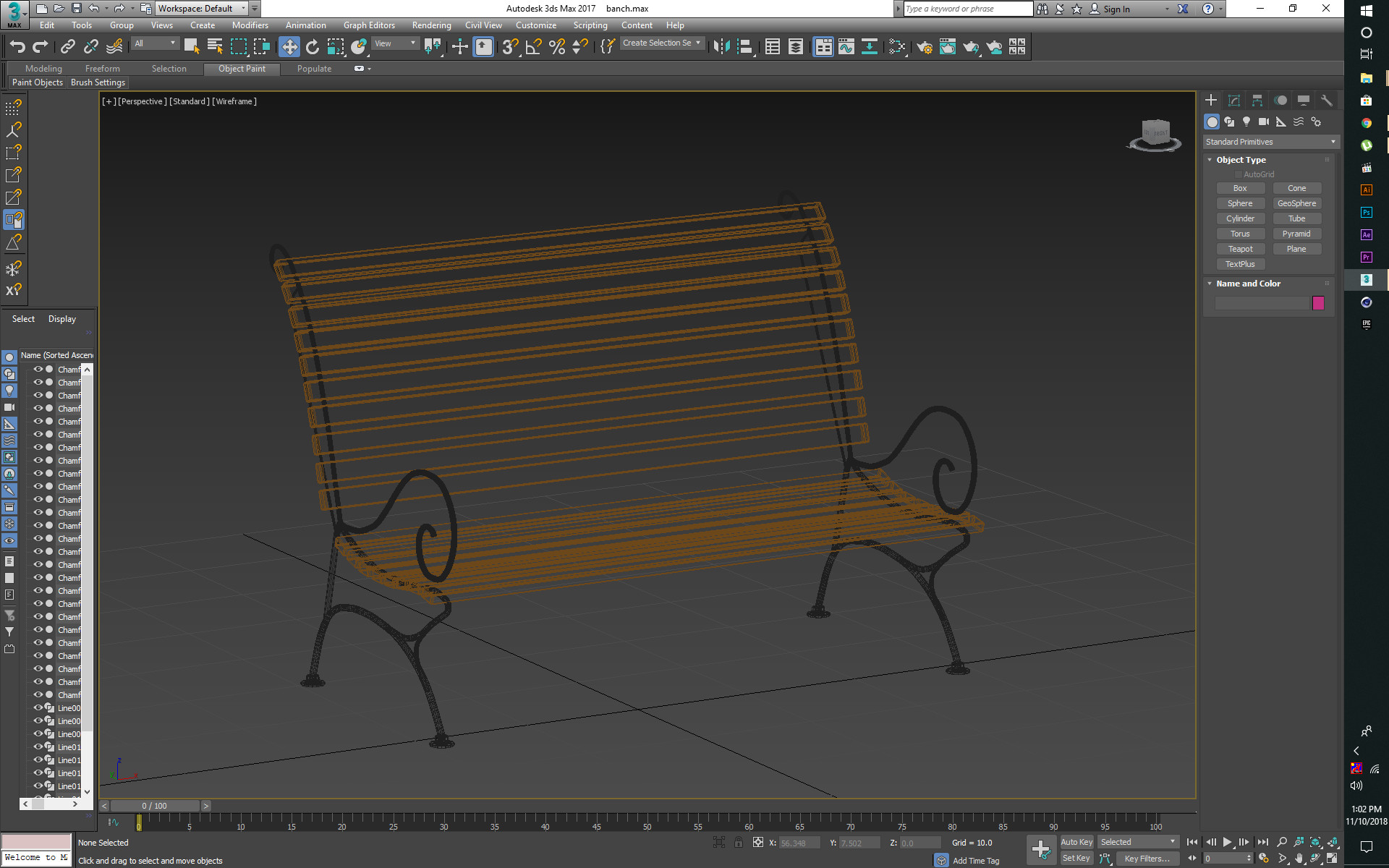1389x868 pixels.
Task: Open the Workspace Default dropdown
Action: click(202, 9)
